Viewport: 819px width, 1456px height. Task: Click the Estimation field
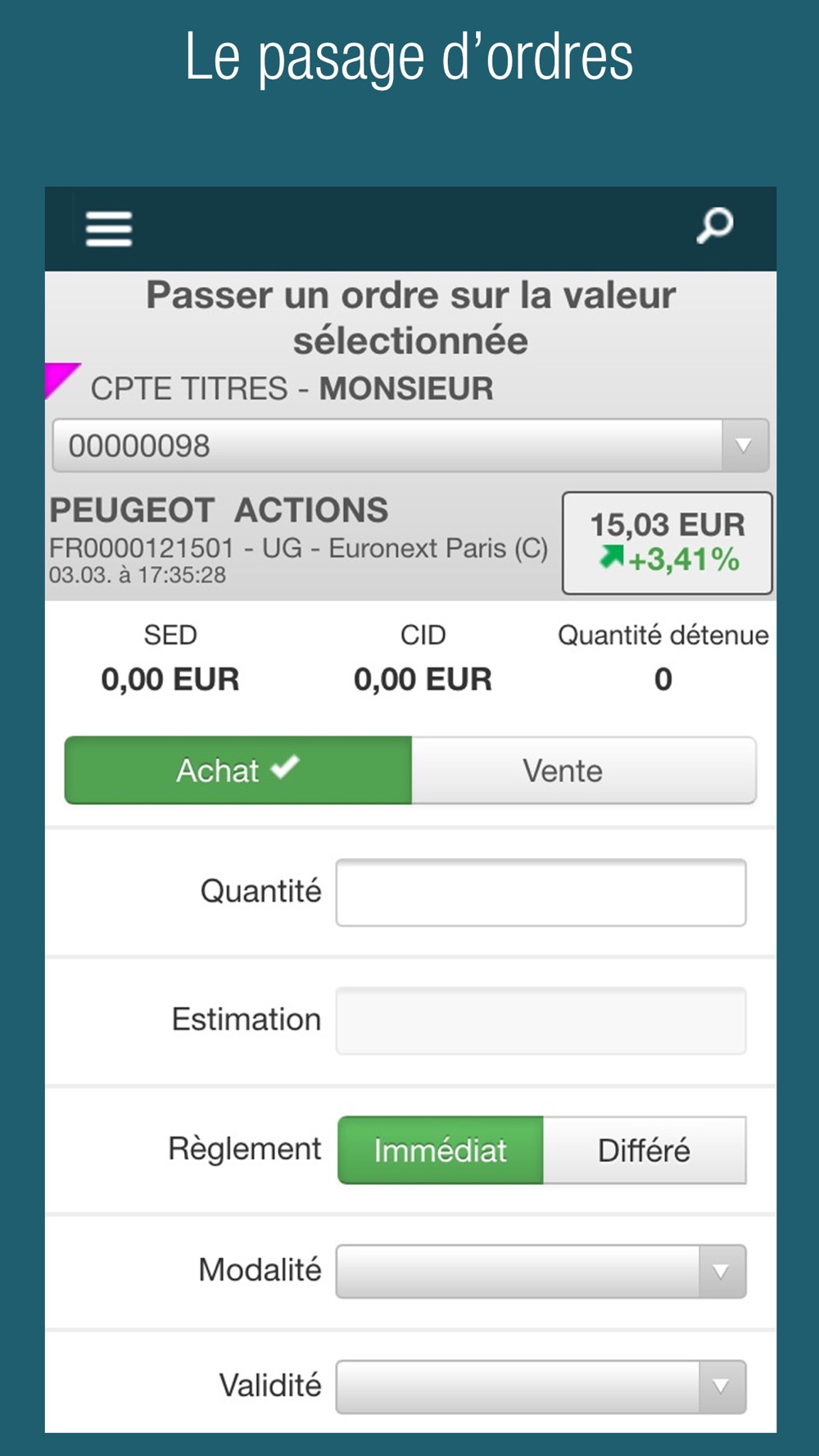(541, 1020)
